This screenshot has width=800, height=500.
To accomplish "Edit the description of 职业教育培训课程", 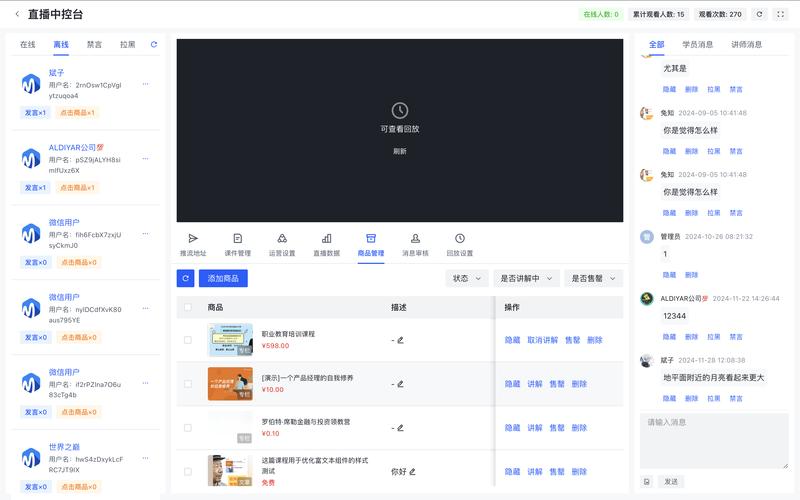I will [x=400, y=340].
